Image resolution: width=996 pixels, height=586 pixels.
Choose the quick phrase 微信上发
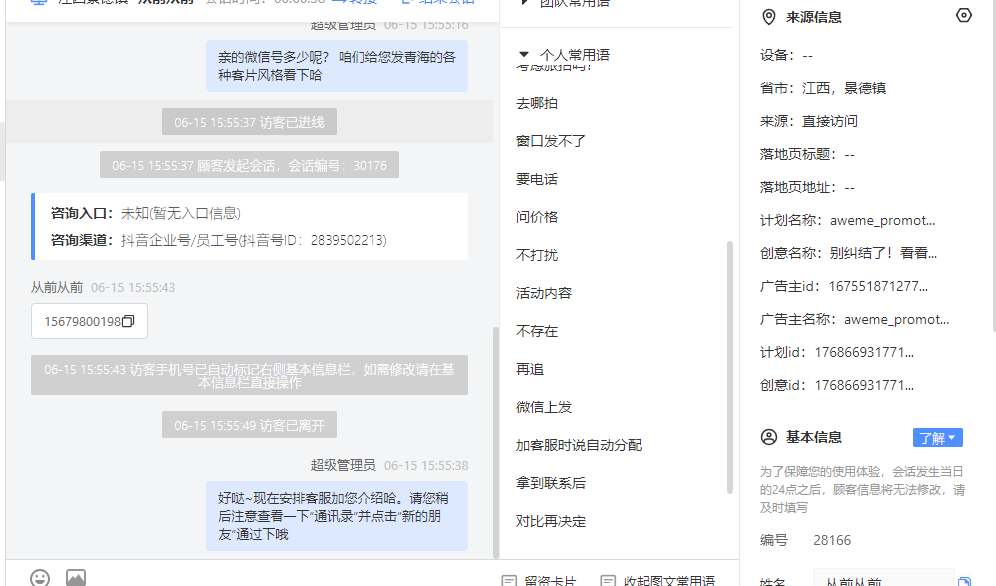click(544, 407)
